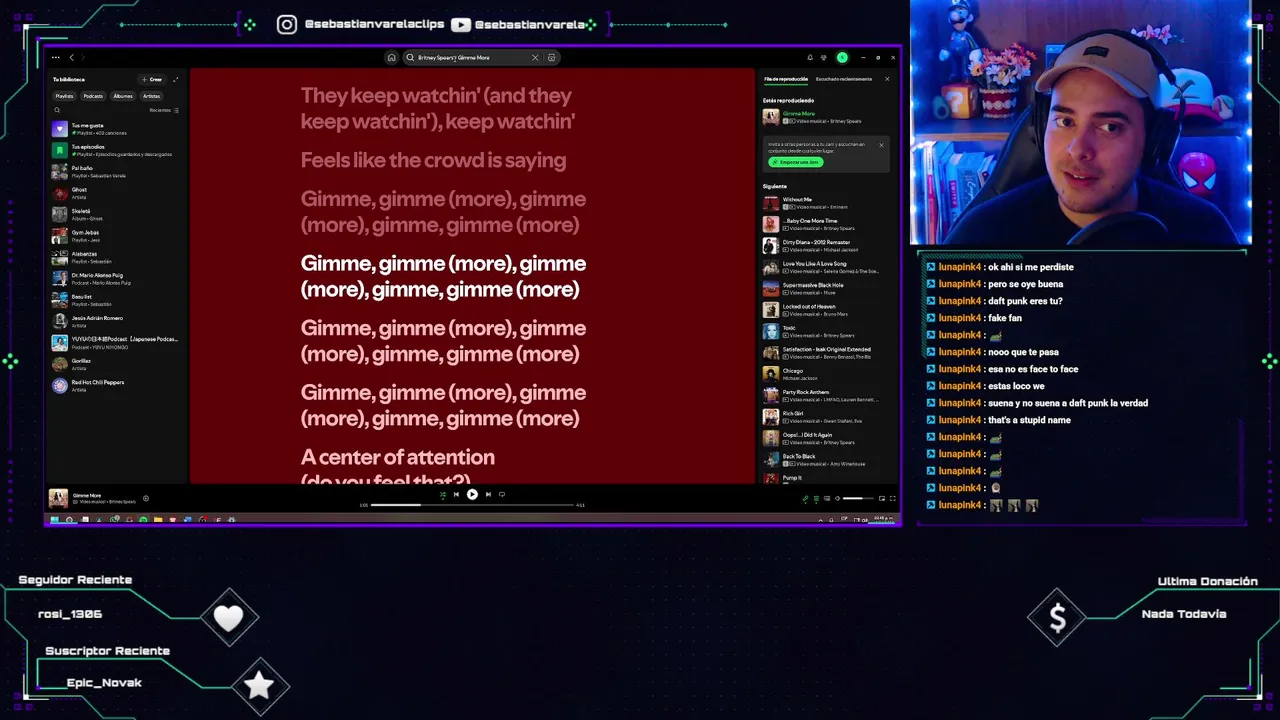
Task: Click Empezar una Jam button
Action: [x=796, y=162]
